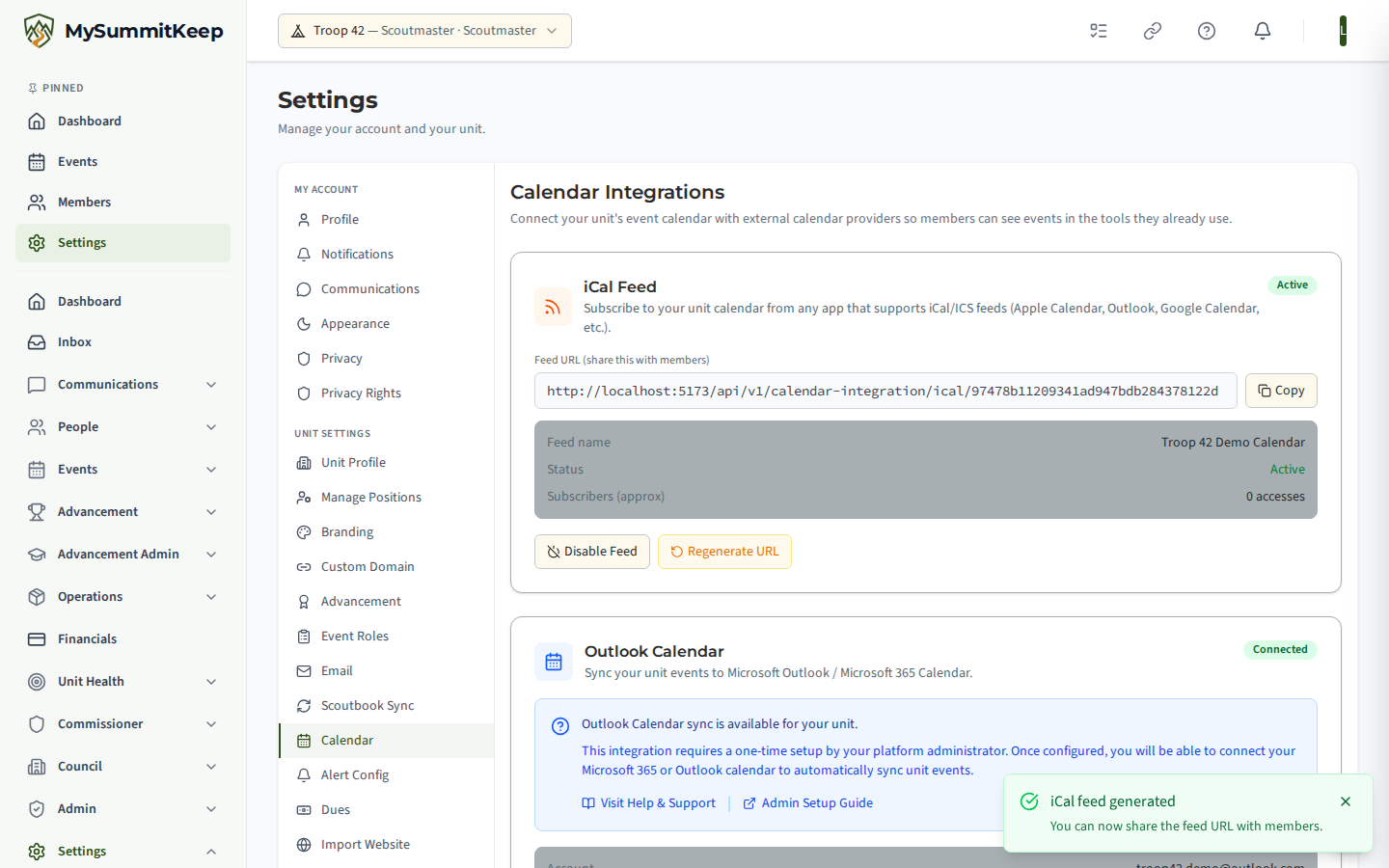This screenshot has width=1389, height=868.
Task: Open Manage Positions settings
Action: pyautogui.click(x=386, y=498)
